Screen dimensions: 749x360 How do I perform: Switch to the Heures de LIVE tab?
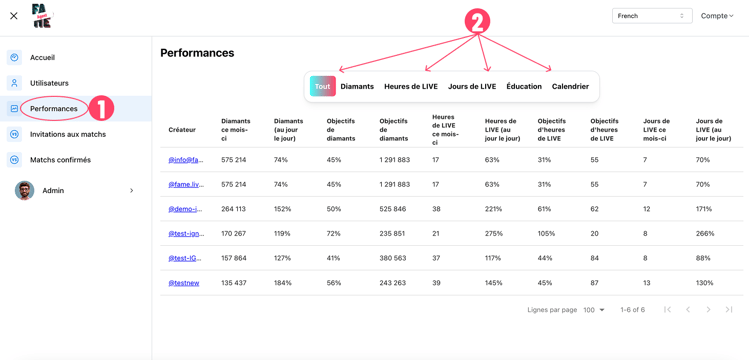[411, 86]
